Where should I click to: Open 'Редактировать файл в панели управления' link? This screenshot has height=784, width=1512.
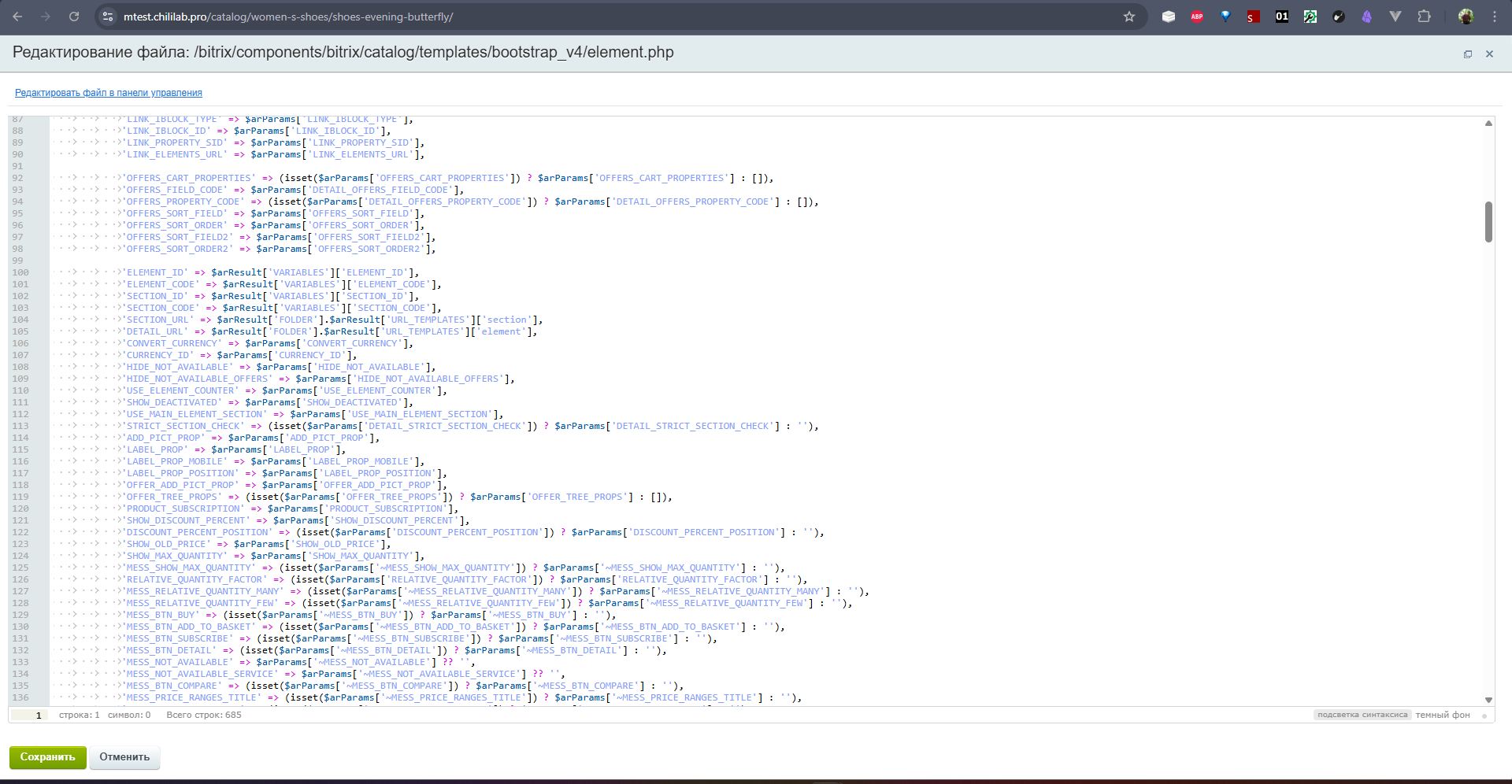click(x=109, y=93)
